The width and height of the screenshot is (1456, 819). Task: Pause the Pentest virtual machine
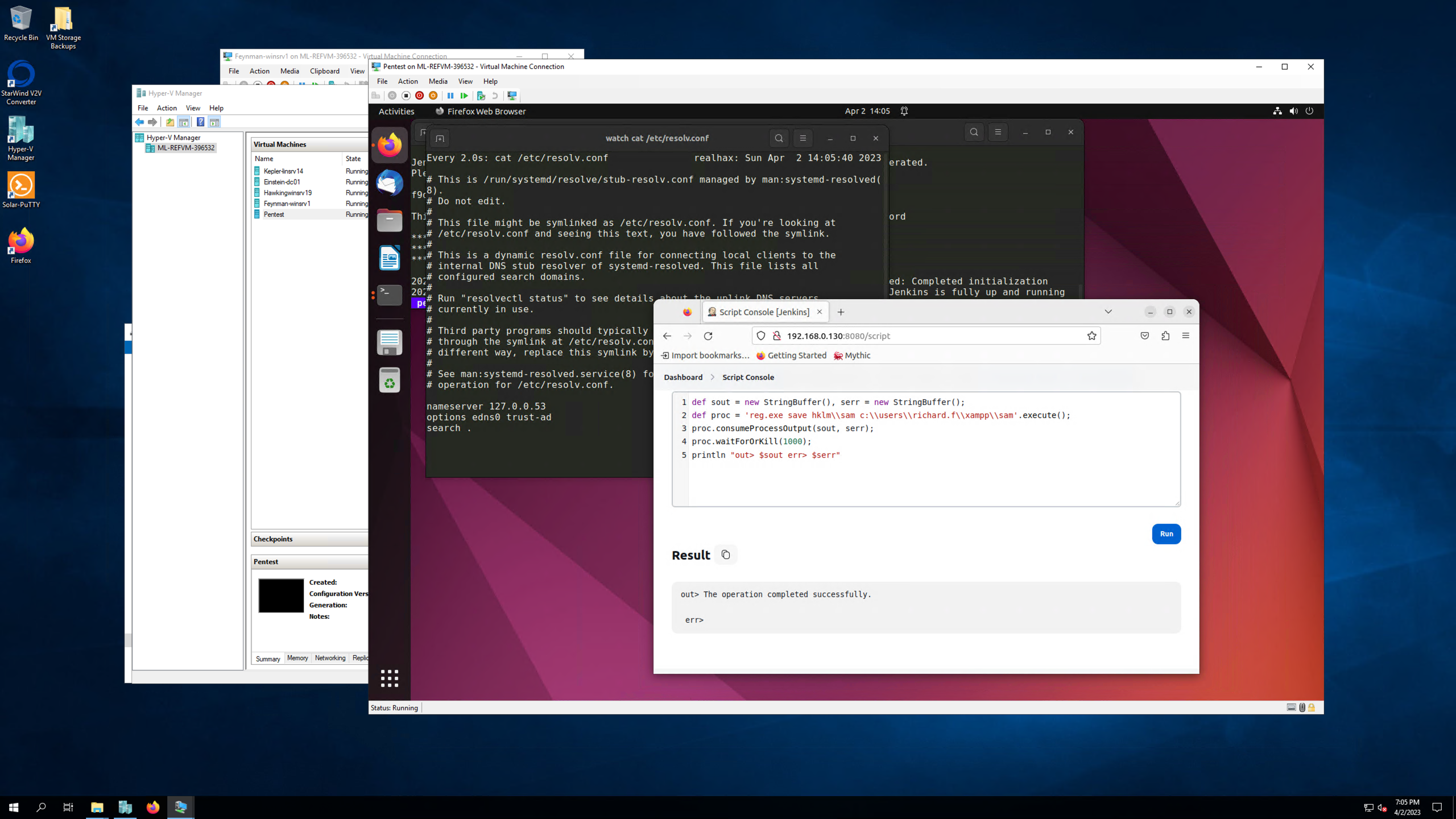[450, 96]
